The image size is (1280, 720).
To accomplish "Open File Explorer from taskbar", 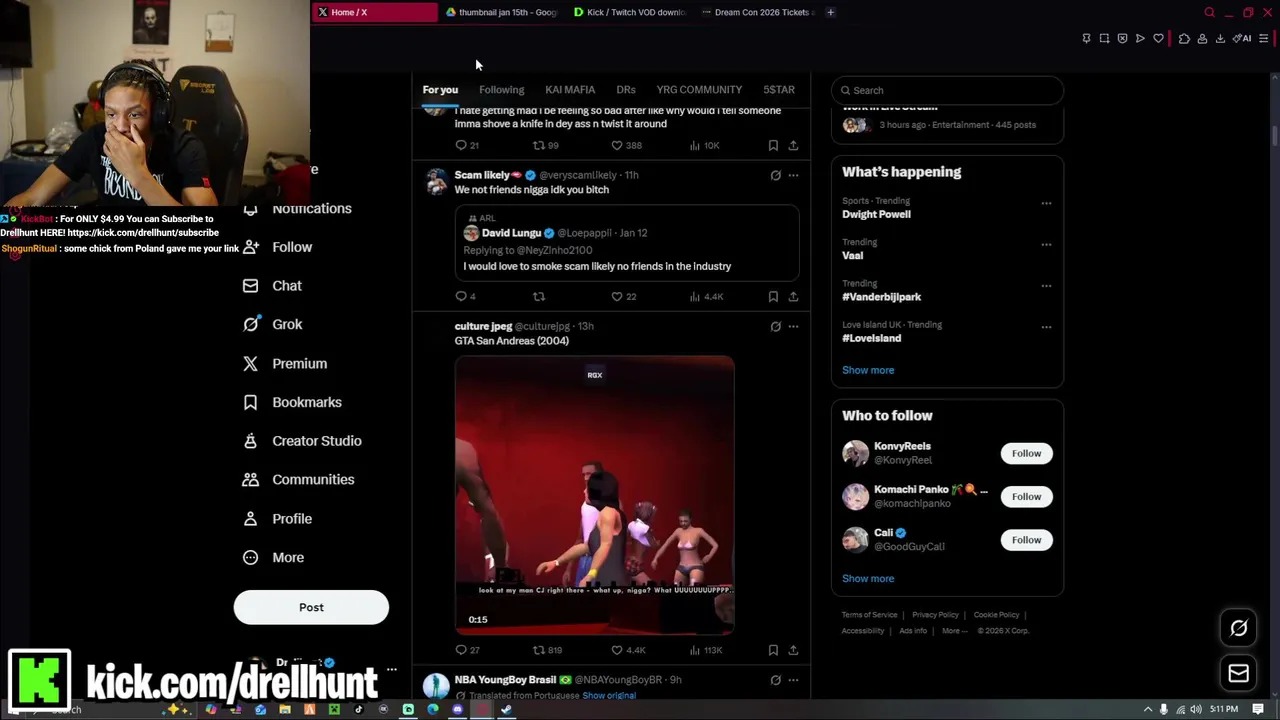I will (x=284, y=710).
